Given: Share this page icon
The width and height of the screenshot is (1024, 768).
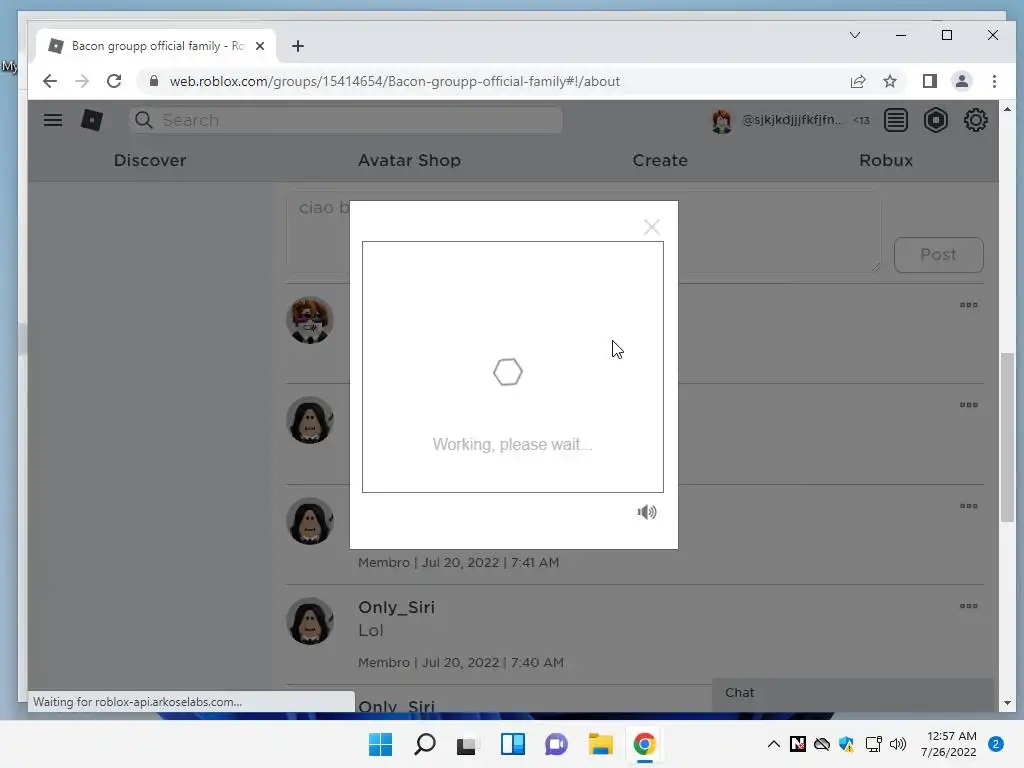Looking at the screenshot, I should (x=857, y=81).
